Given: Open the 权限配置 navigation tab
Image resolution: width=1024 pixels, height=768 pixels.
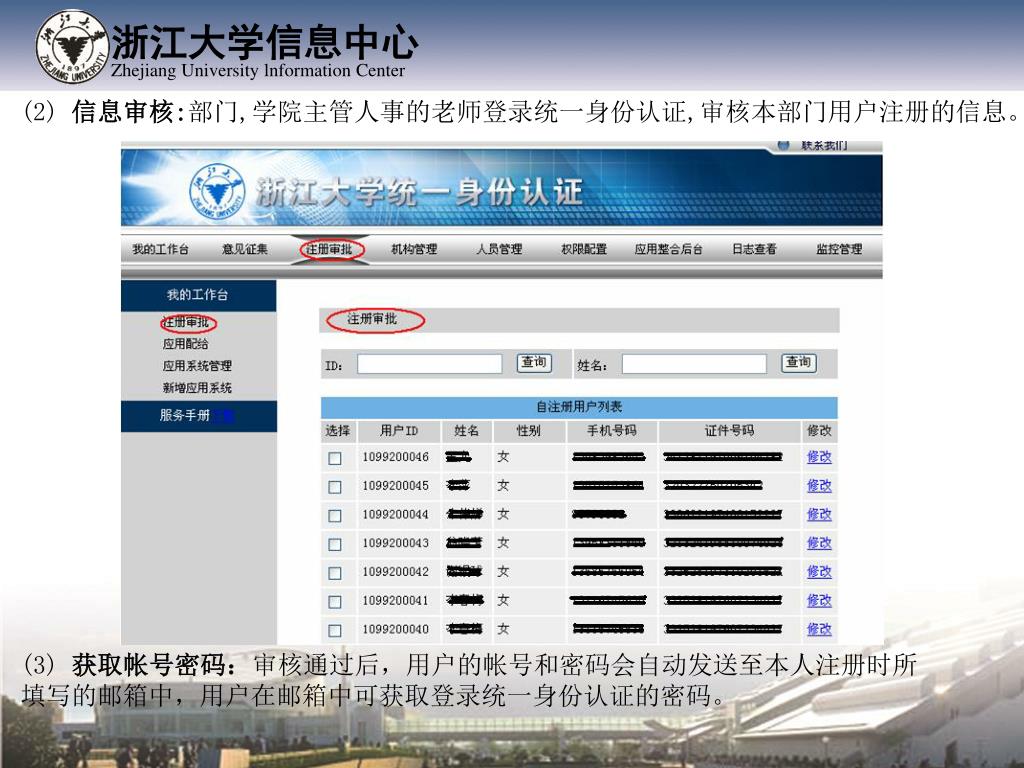Looking at the screenshot, I should tap(584, 249).
